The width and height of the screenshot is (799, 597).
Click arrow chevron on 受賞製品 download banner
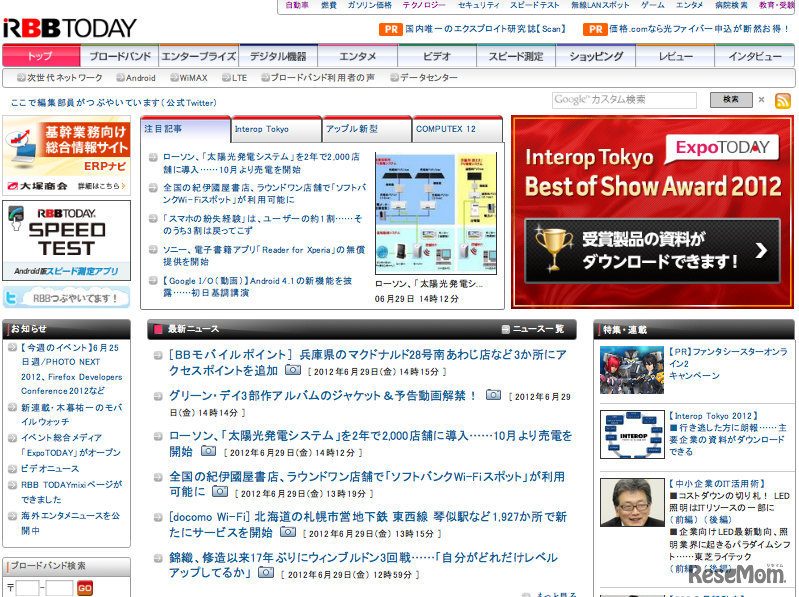point(761,250)
